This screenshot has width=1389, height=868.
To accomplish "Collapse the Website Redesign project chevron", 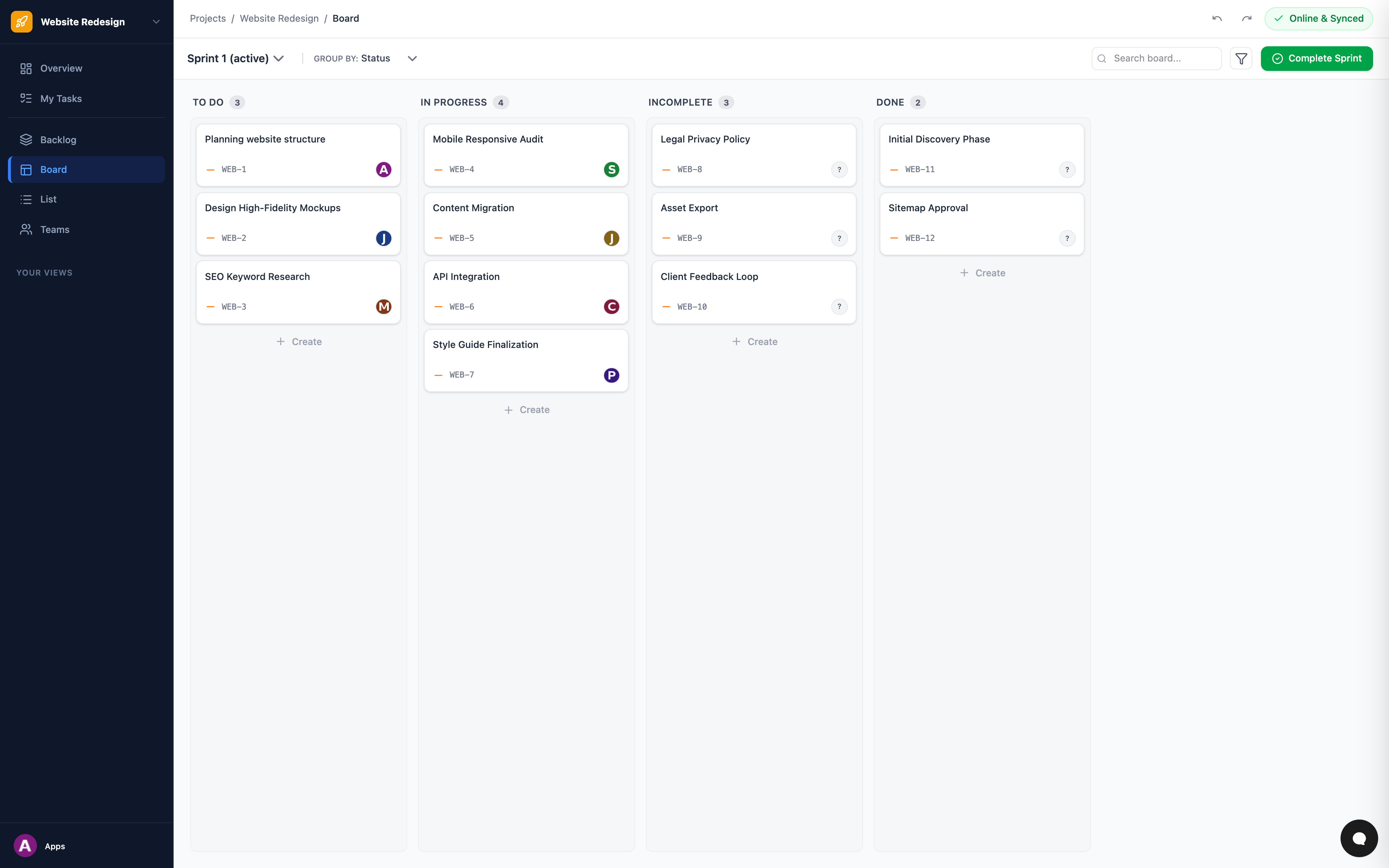I will point(156,21).
